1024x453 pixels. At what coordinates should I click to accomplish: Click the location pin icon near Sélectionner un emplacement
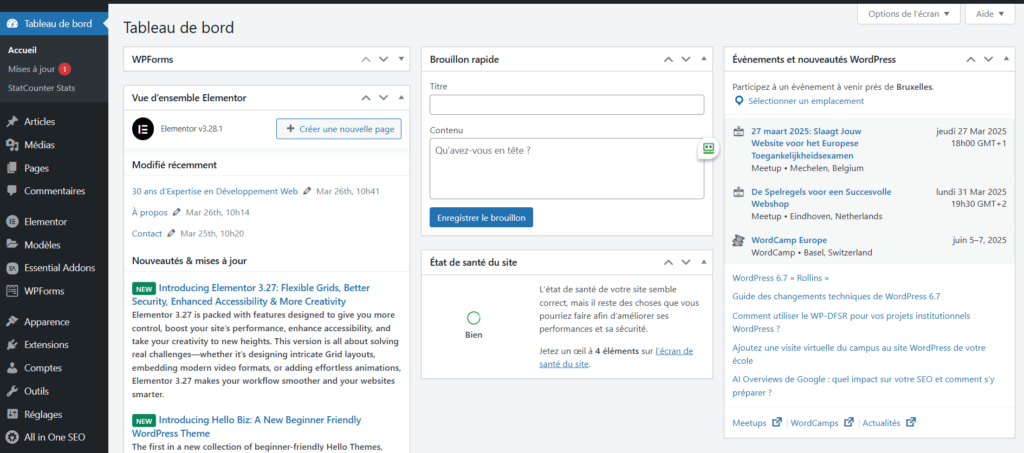click(739, 101)
